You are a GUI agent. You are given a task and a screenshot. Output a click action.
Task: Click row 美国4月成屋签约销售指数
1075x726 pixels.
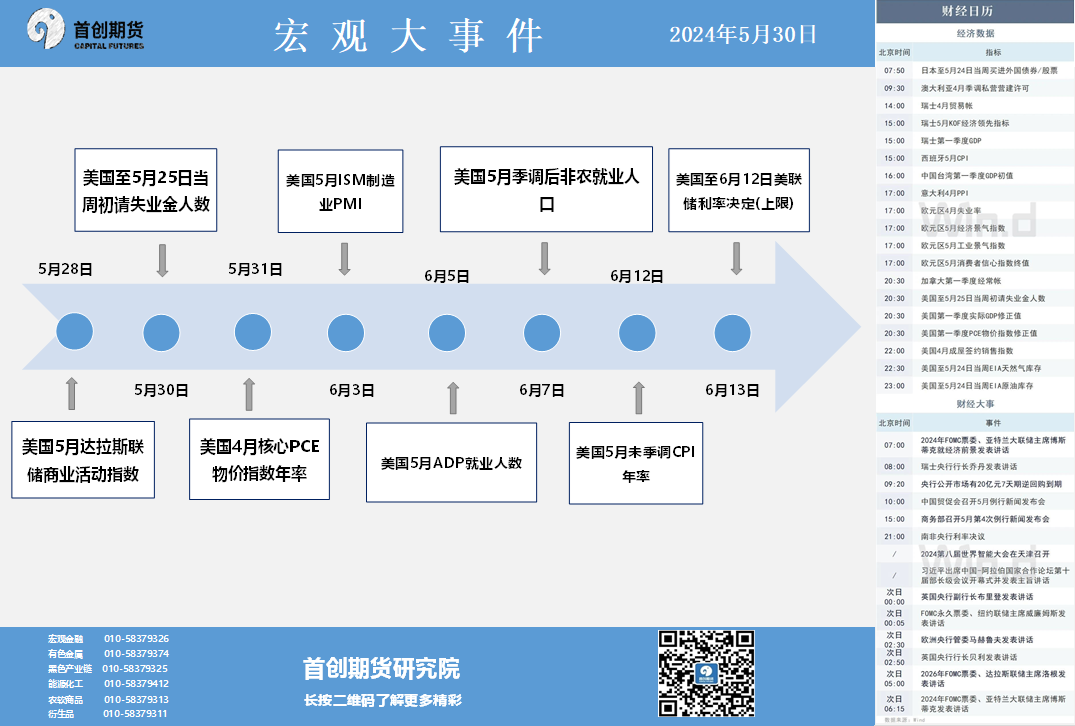click(x=976, y=351)
